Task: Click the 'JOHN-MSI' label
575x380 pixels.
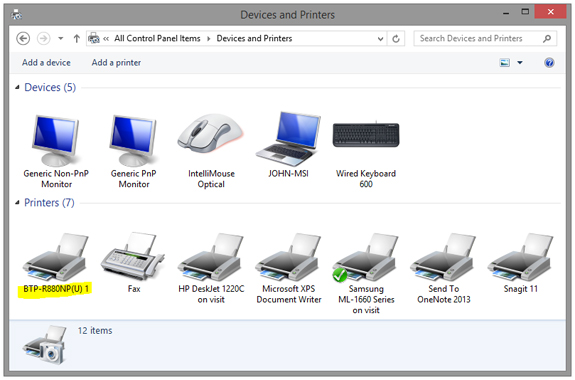Action: pyautogui.click(x=289, y=173)
